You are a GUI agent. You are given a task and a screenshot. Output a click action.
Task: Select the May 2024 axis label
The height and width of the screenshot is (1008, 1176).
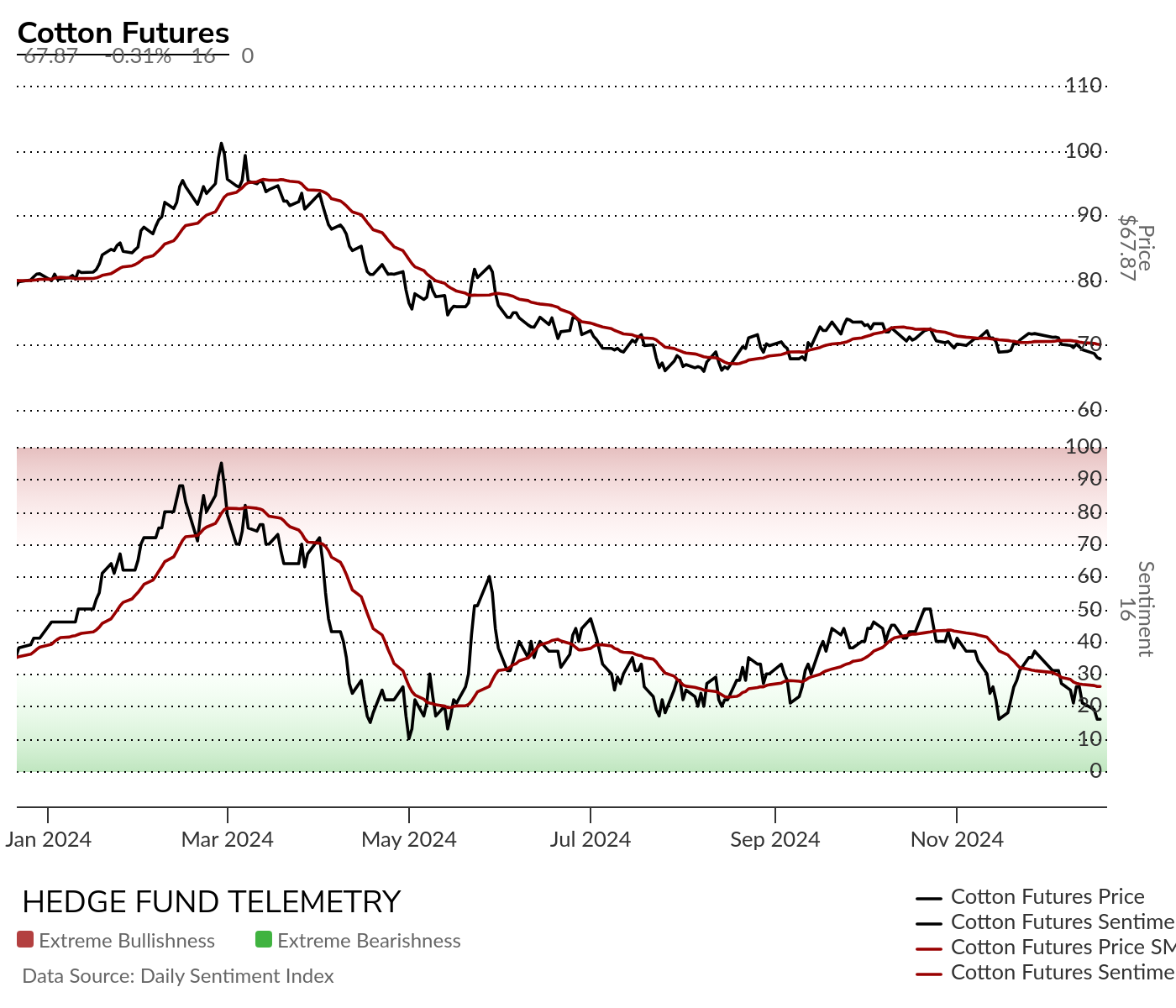point(409,839)
